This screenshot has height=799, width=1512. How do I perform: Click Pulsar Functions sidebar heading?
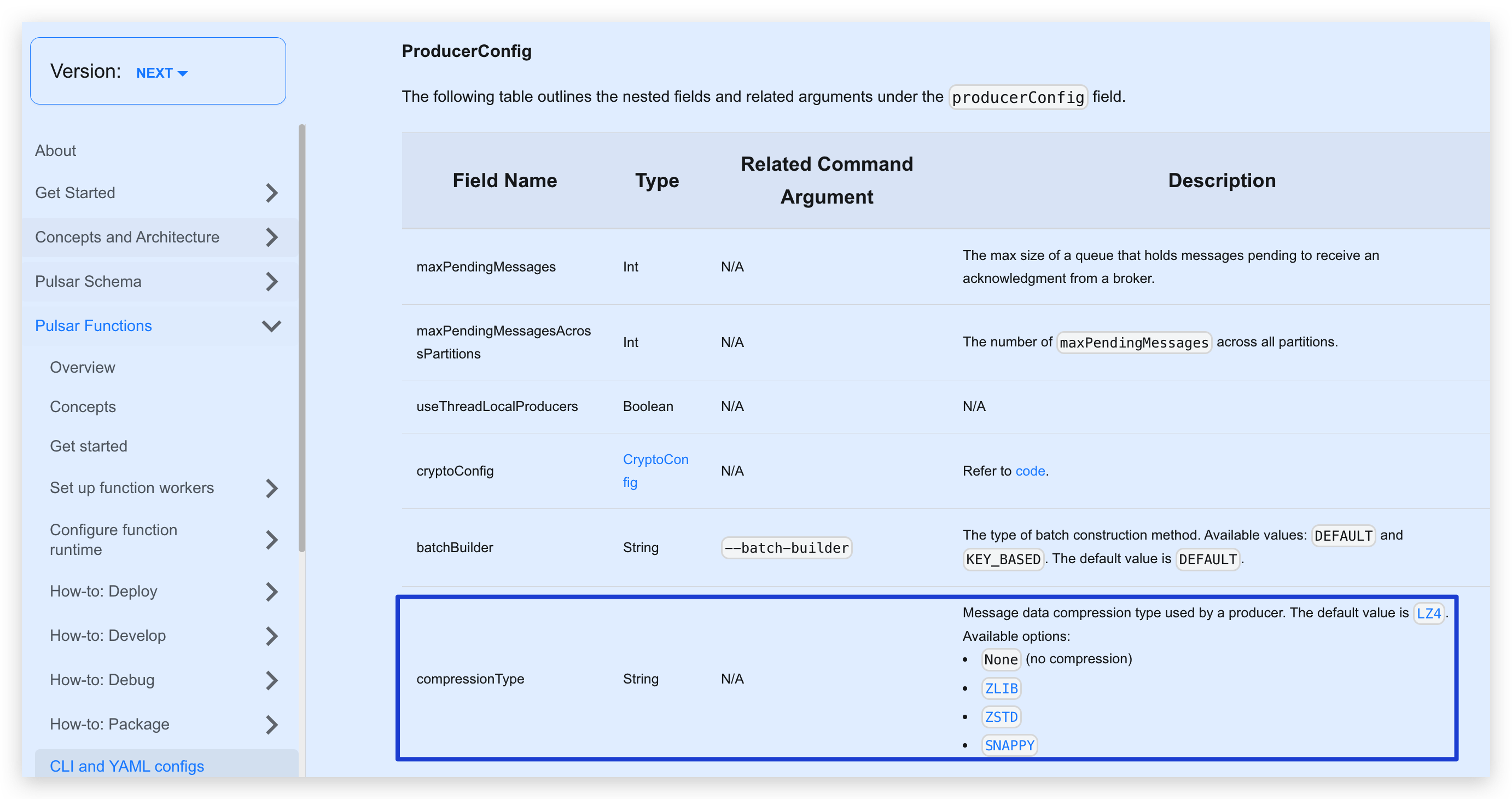point(94,326)
